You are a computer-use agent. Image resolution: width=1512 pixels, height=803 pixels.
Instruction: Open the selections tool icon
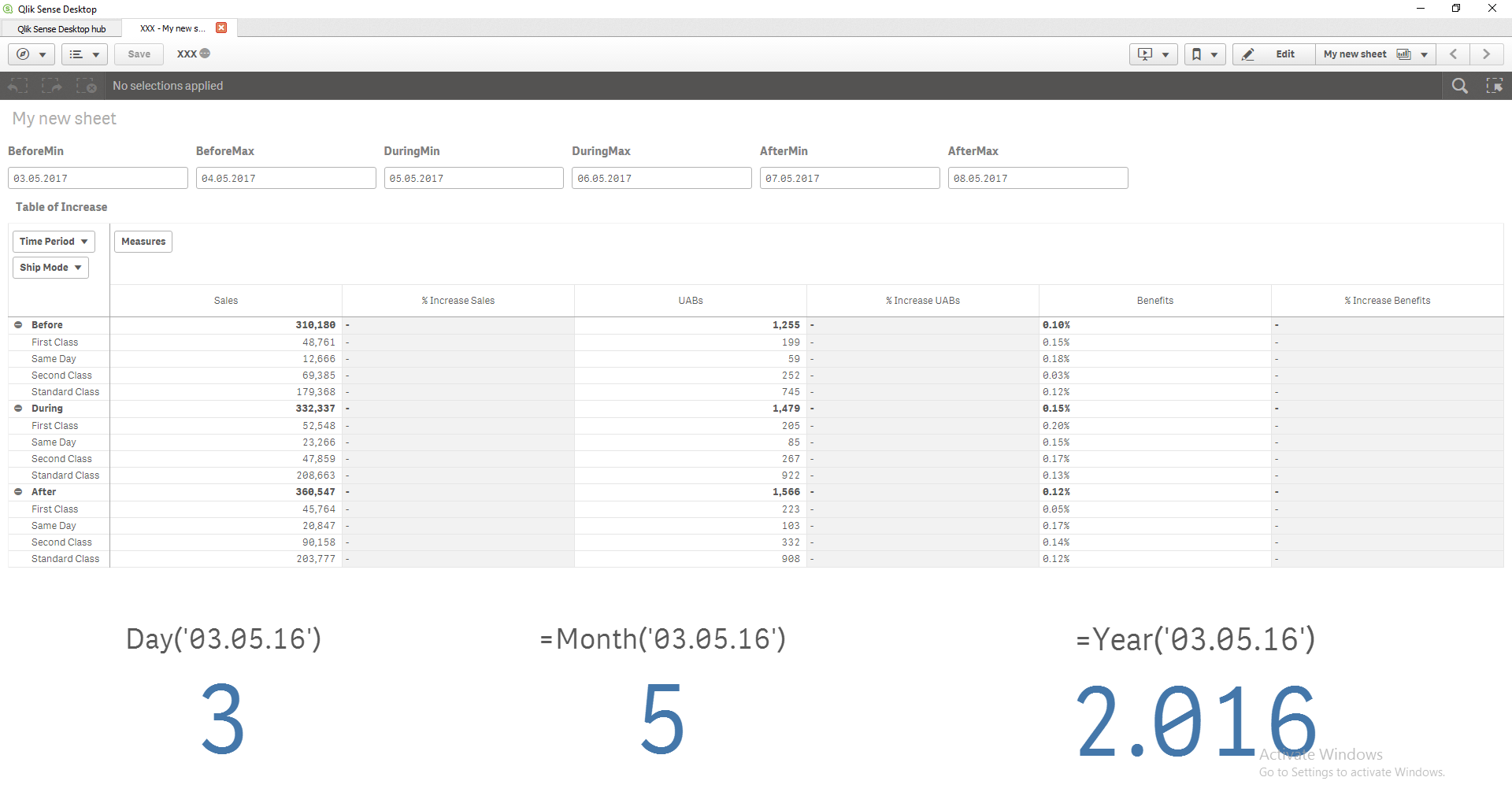1494,86
